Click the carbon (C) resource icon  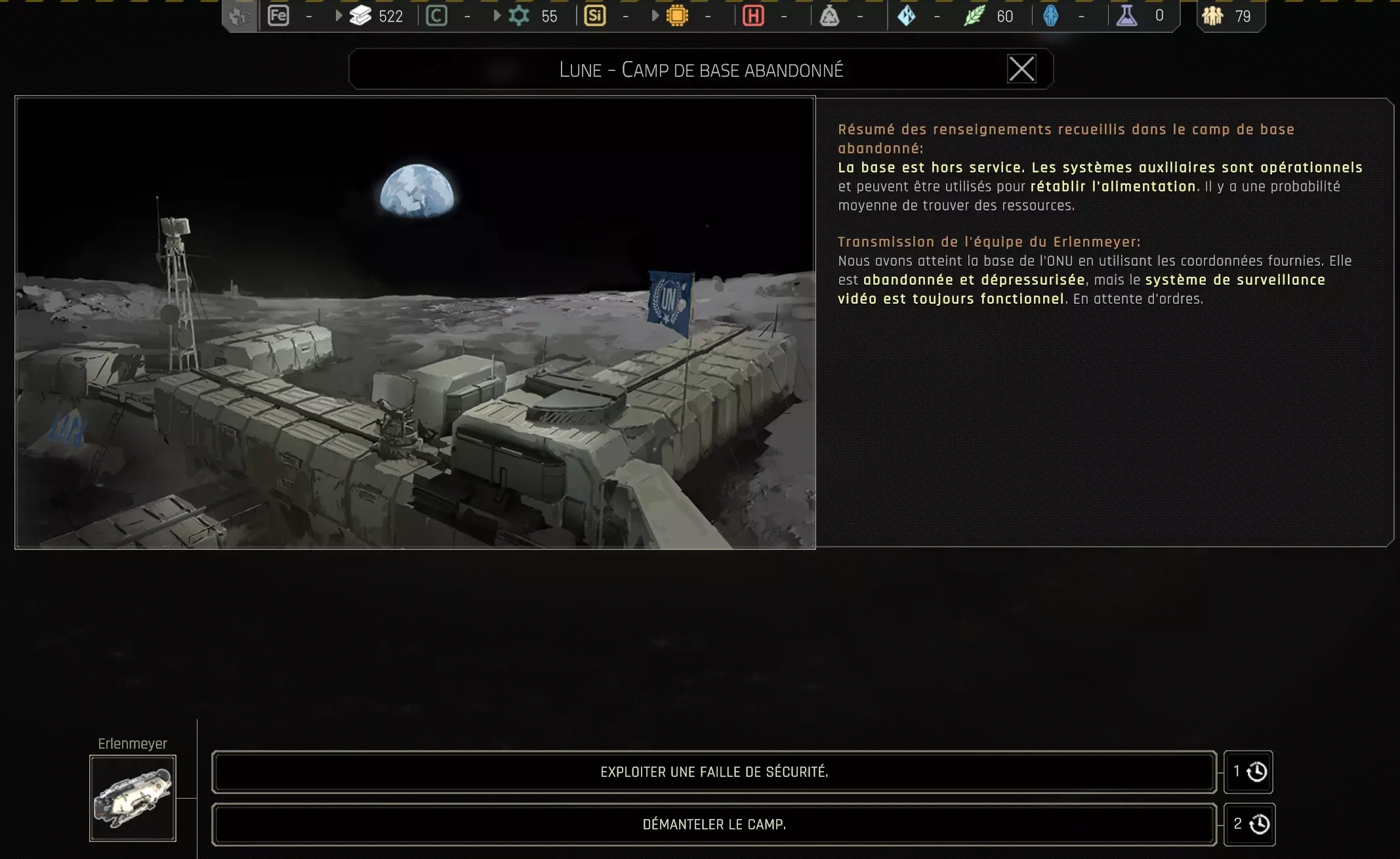[x=436, y=16]
